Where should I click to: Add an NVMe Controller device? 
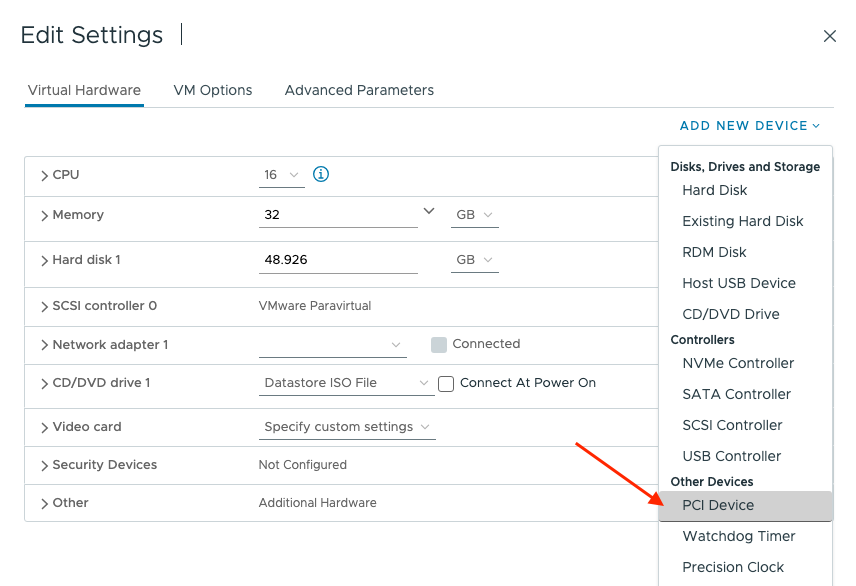[x=738, y=363]
